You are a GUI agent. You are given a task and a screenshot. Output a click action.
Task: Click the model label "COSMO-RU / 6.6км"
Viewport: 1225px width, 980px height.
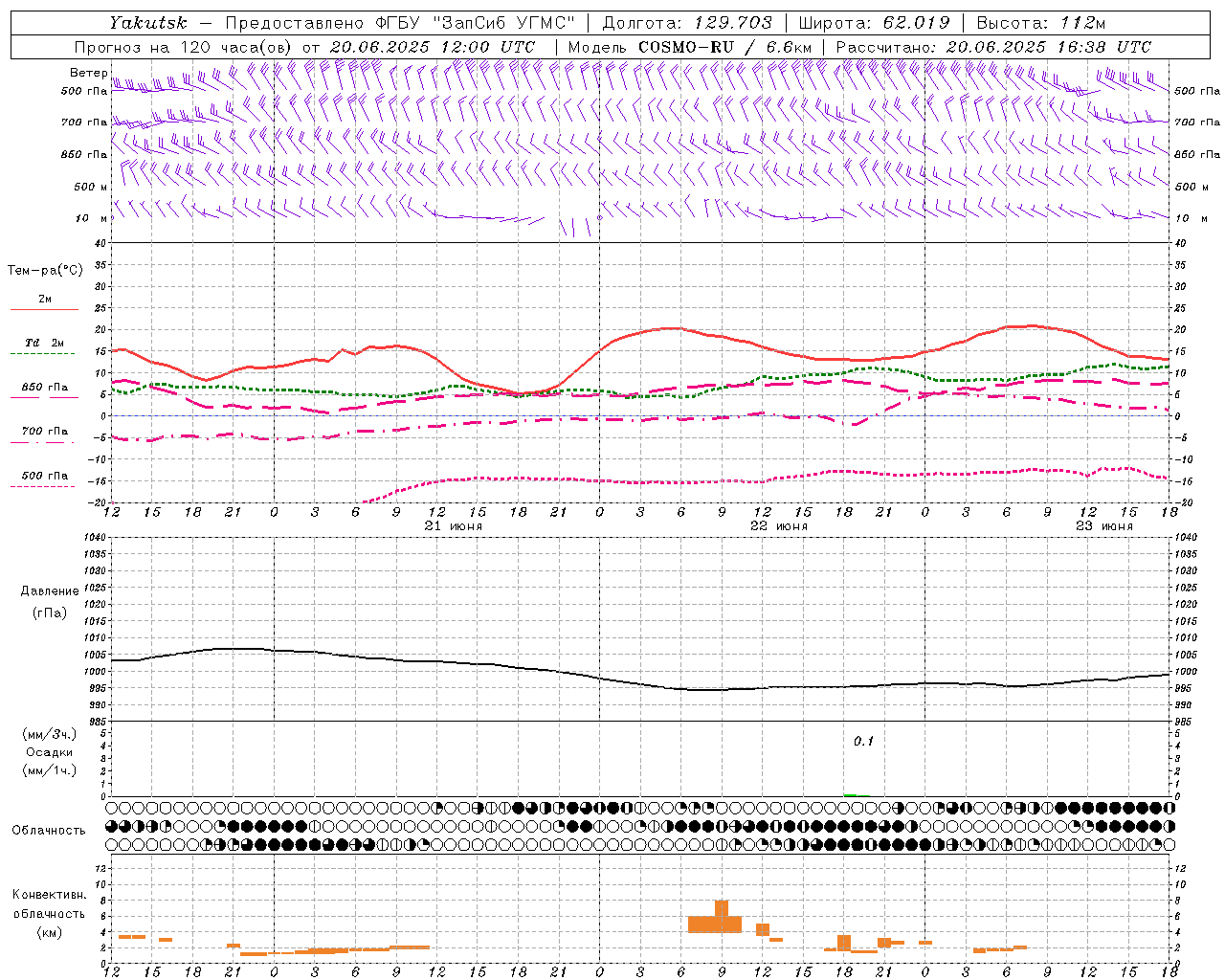point(725,47)
